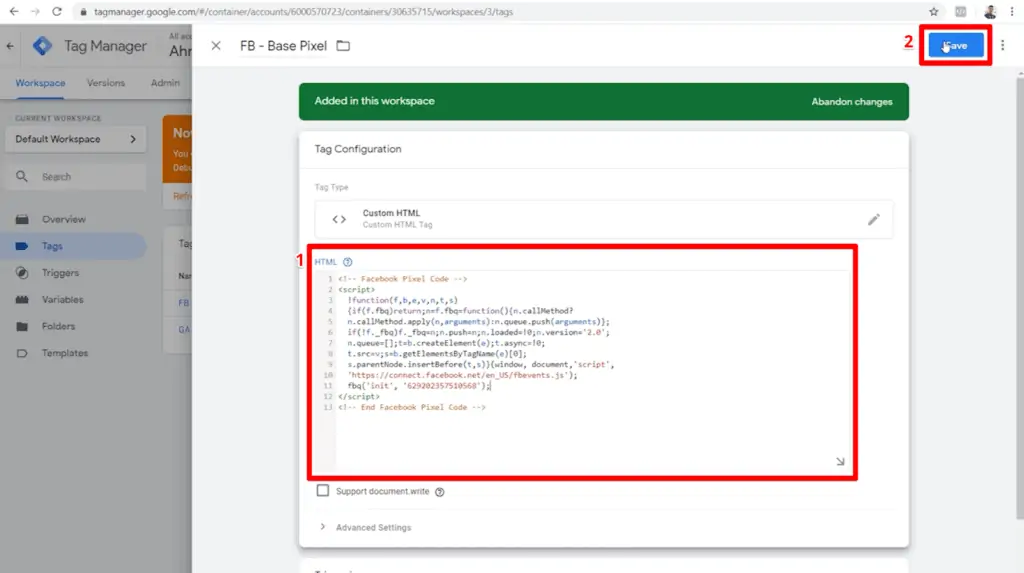Click the folder icon beside tag name
Viewport: 1024px width, 573px height.
(x=343, y=46)
